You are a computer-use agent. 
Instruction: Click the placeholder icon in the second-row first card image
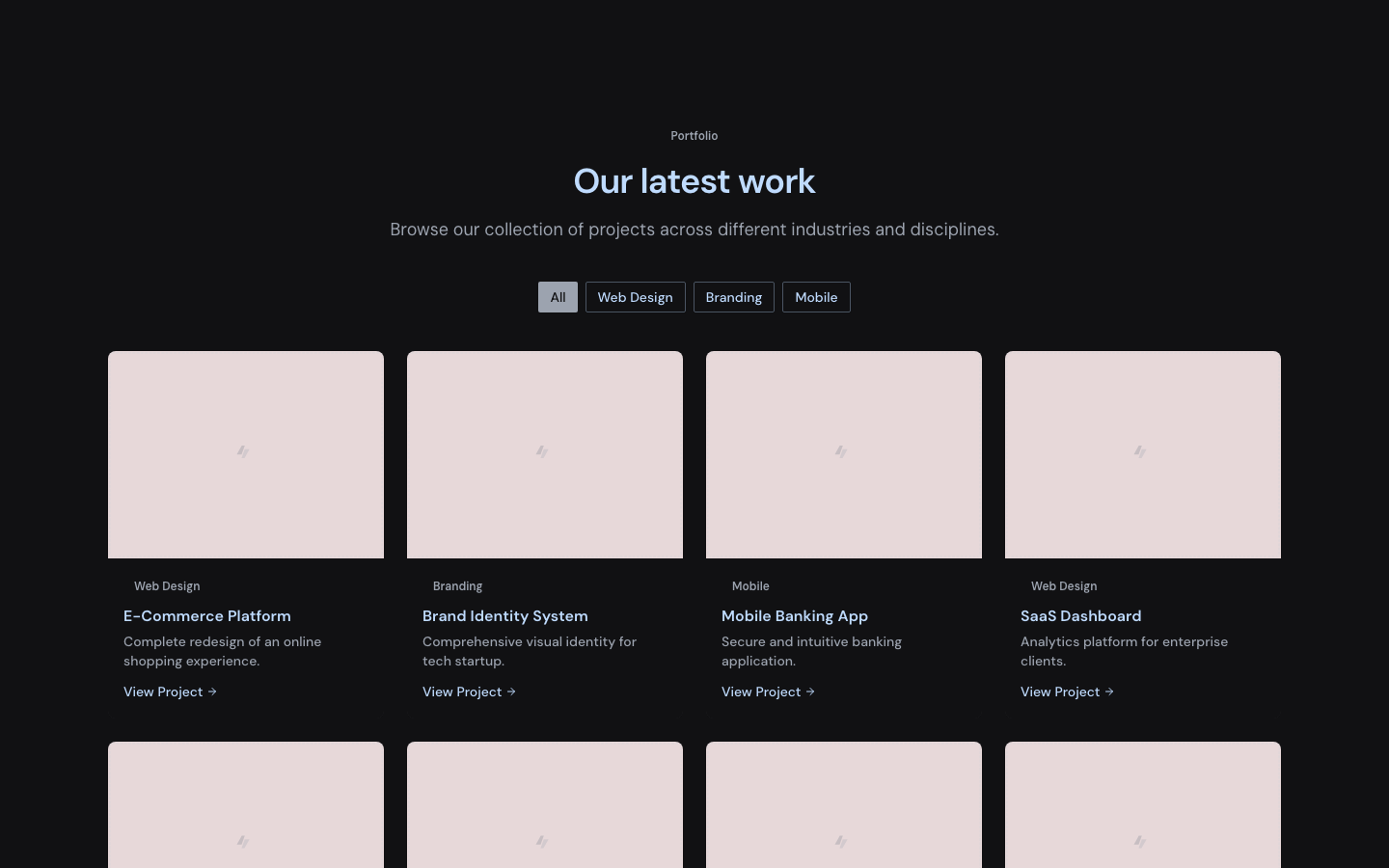(244, 842)
